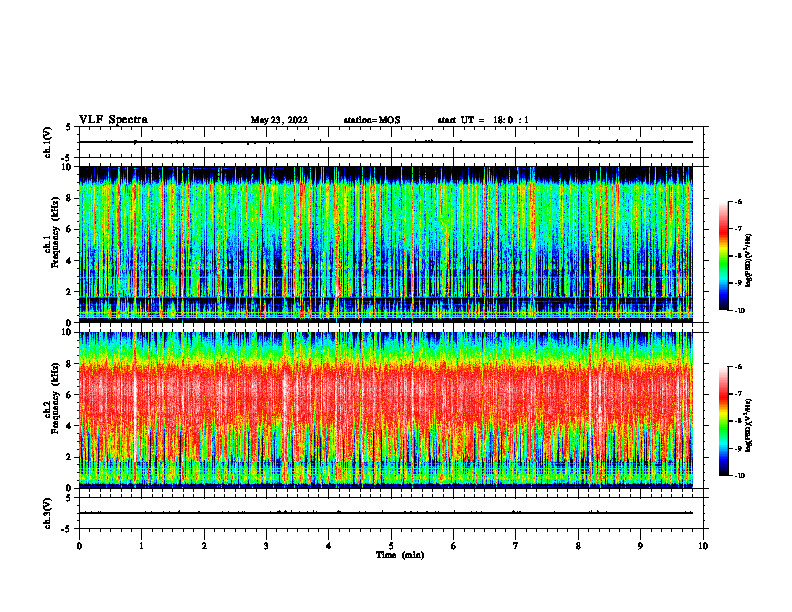This screenshot has width=792, height=612.
Task: Click time axis tick label "9"
Action: click(640, 546)
